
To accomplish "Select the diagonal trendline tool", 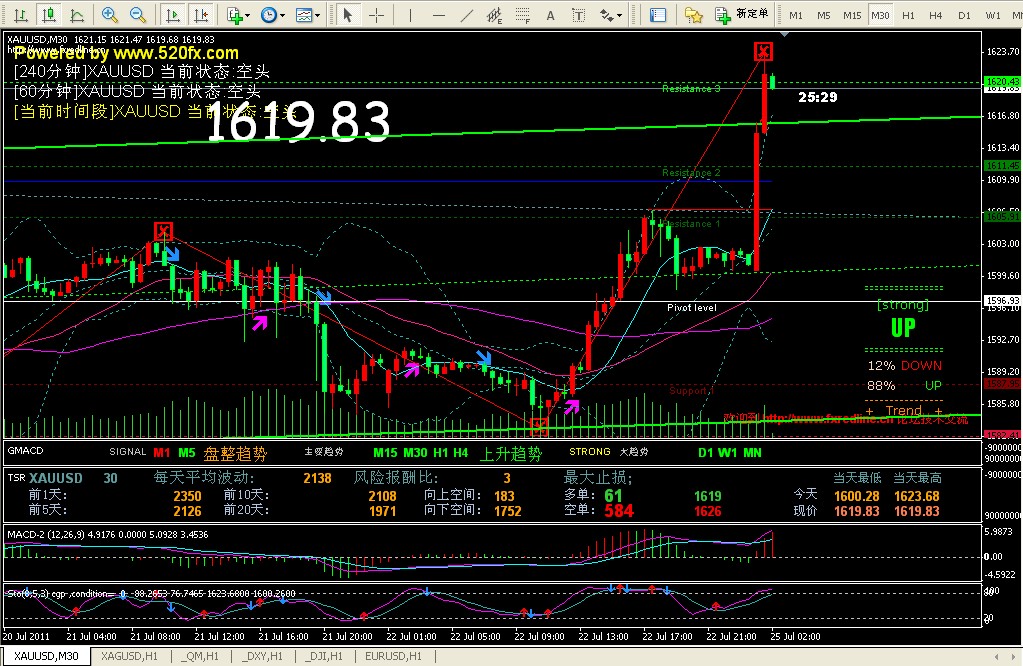I will 466,14.
